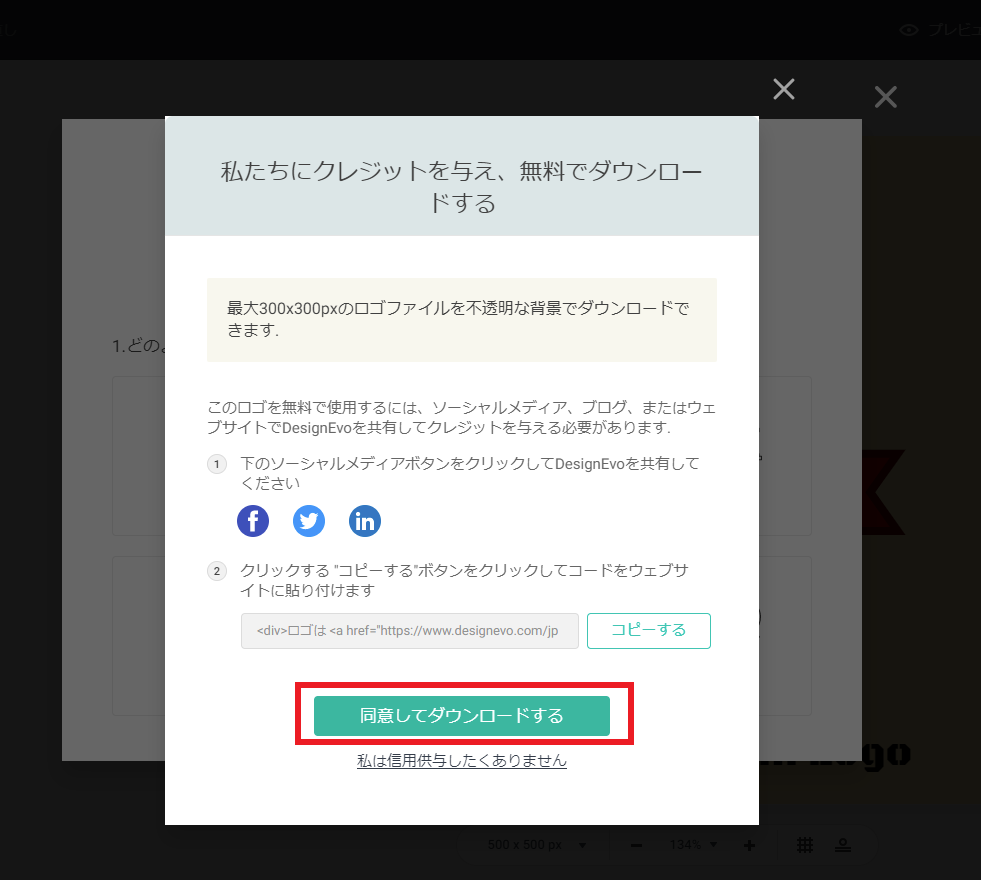Open the 私は信用供与したくありません link
This screenshot has width=981, height=880.
(462, 761)
